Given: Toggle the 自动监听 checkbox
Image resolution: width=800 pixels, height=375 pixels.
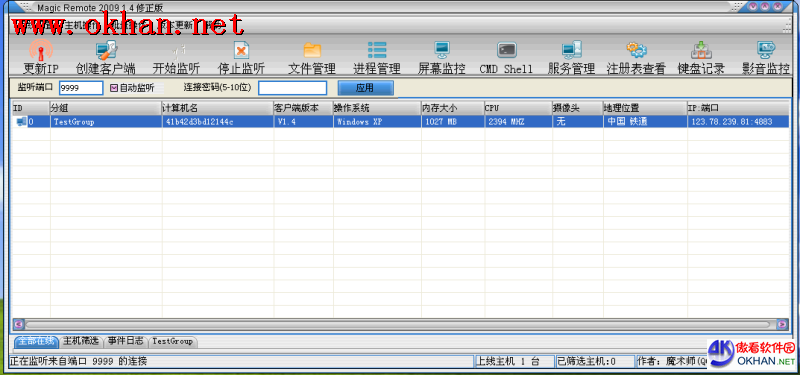Looking at the screenshot, I should [x=114, y=88].
